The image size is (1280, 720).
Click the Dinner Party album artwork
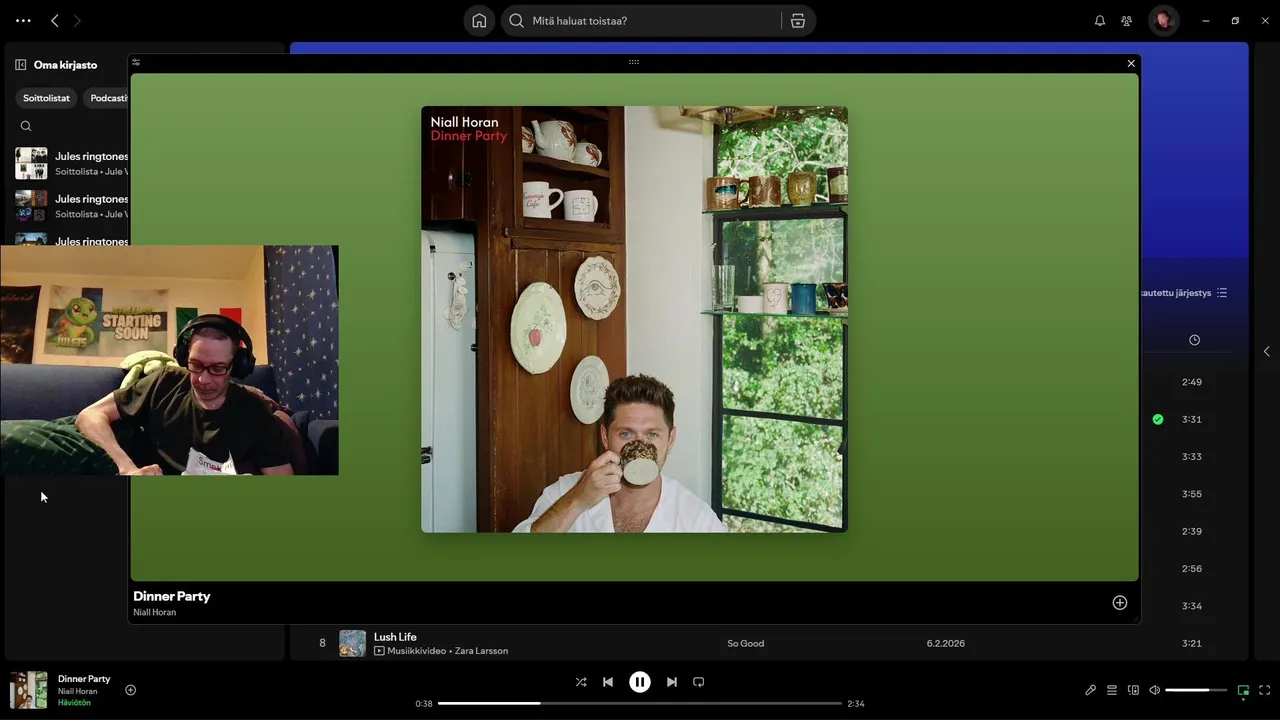tap(634, 319)
